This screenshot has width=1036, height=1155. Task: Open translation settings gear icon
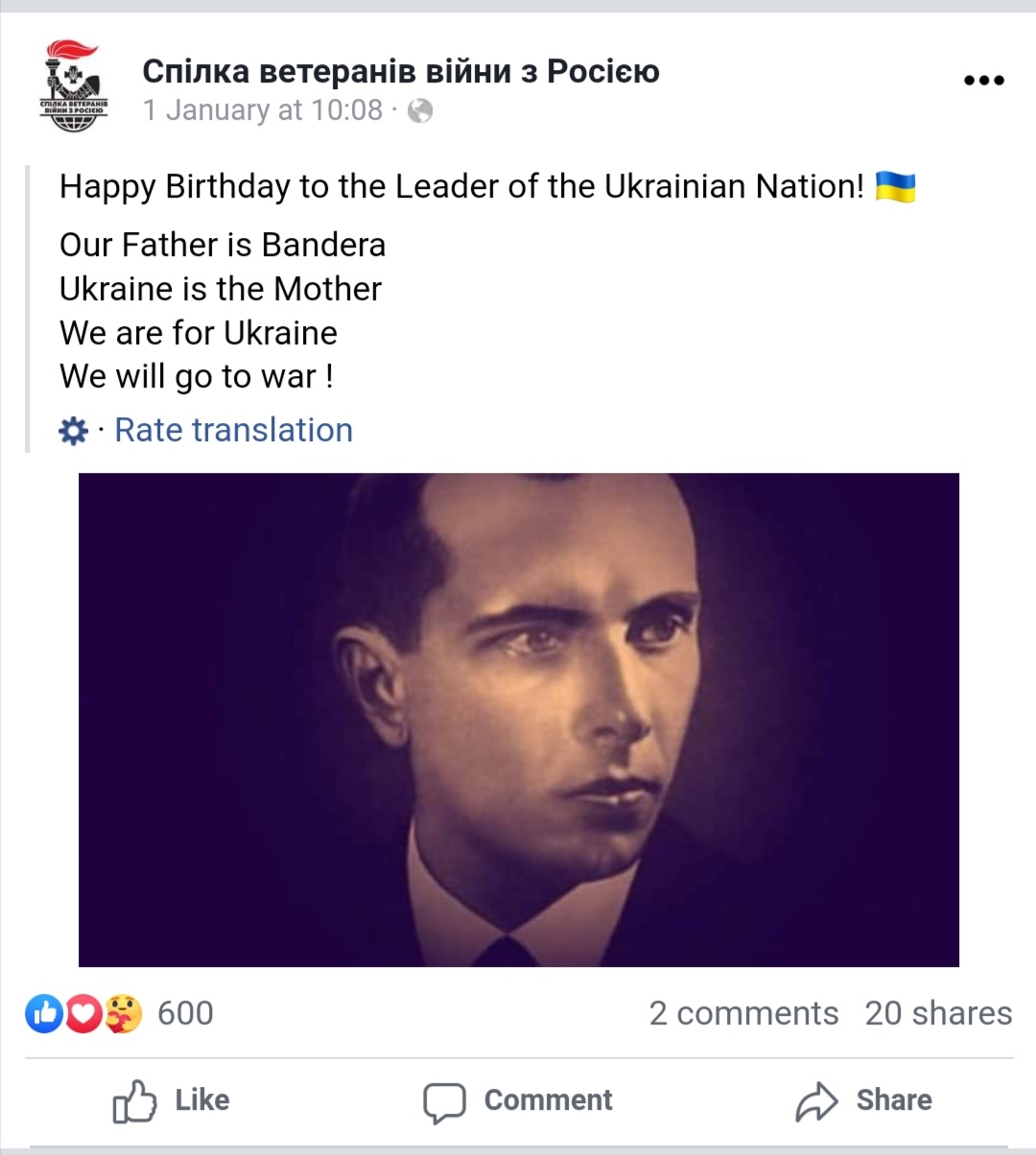point(74,431)
